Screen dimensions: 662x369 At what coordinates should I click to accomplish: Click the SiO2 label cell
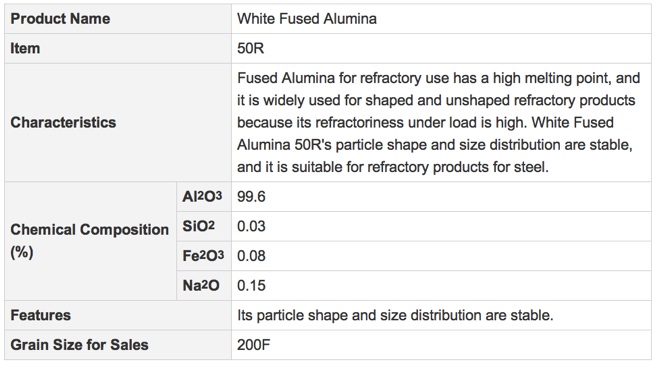(x=204, y=226)
